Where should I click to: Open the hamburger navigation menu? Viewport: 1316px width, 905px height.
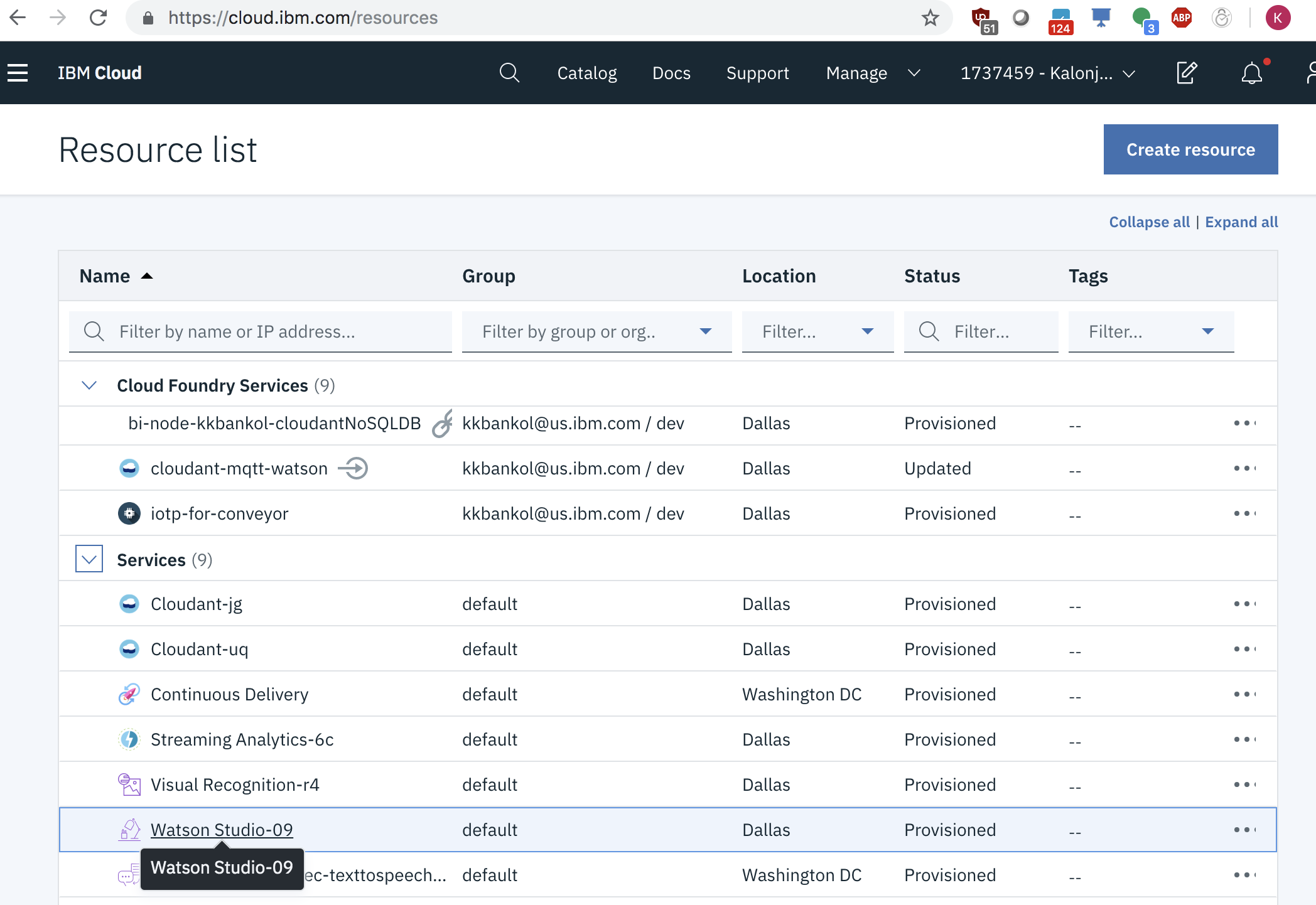click(18, 73)
